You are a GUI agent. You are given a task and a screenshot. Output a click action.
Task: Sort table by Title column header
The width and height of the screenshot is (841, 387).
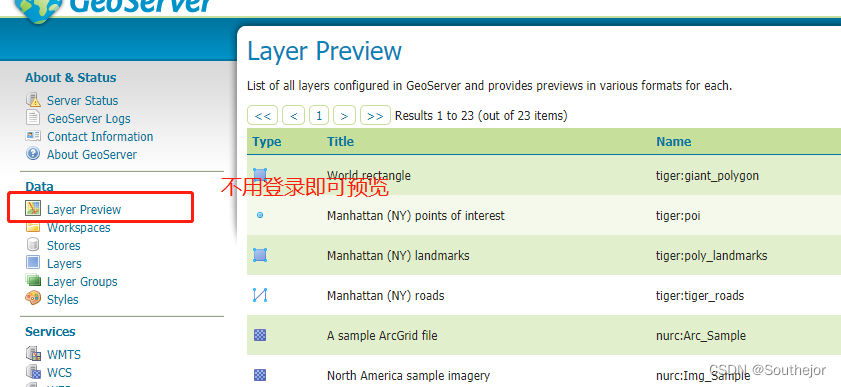341,142
